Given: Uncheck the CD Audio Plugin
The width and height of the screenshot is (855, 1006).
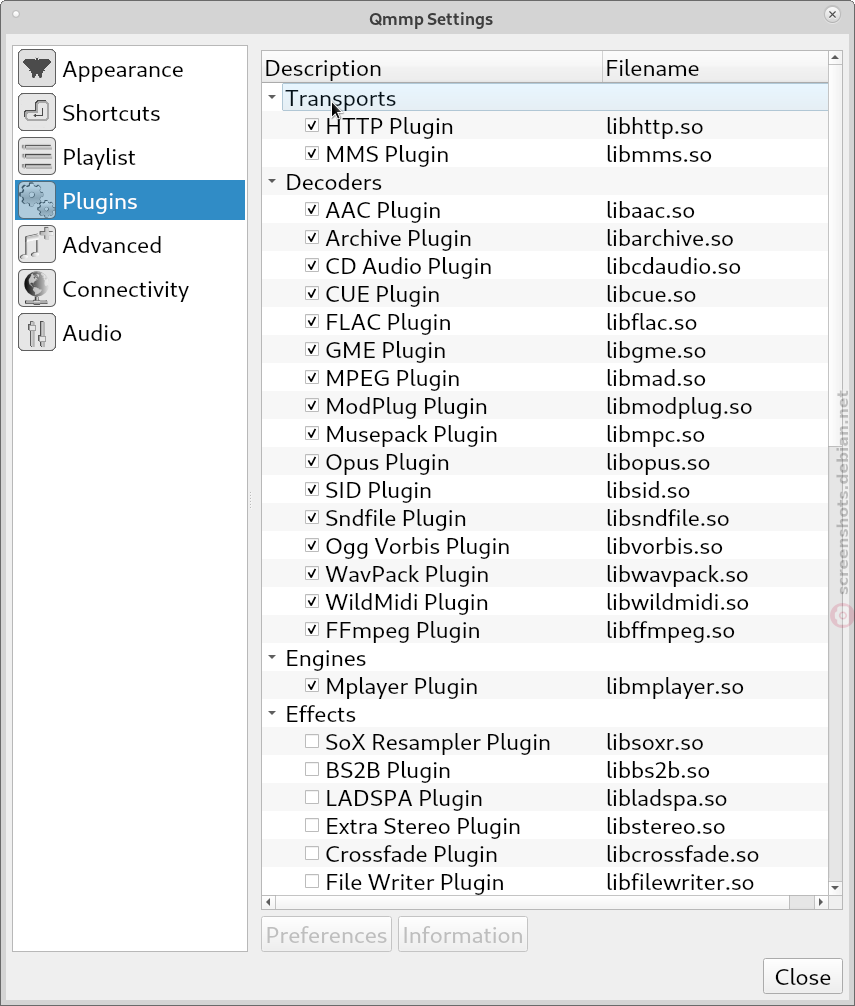Looking at the screenshot, I should pyautogui.click(x=312, y=266).
